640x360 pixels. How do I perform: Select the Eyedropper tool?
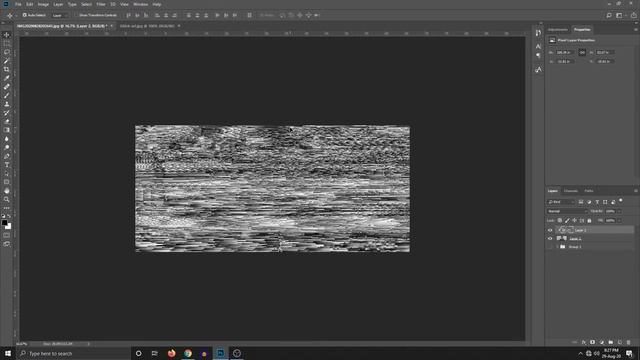(x=7, y=78)
